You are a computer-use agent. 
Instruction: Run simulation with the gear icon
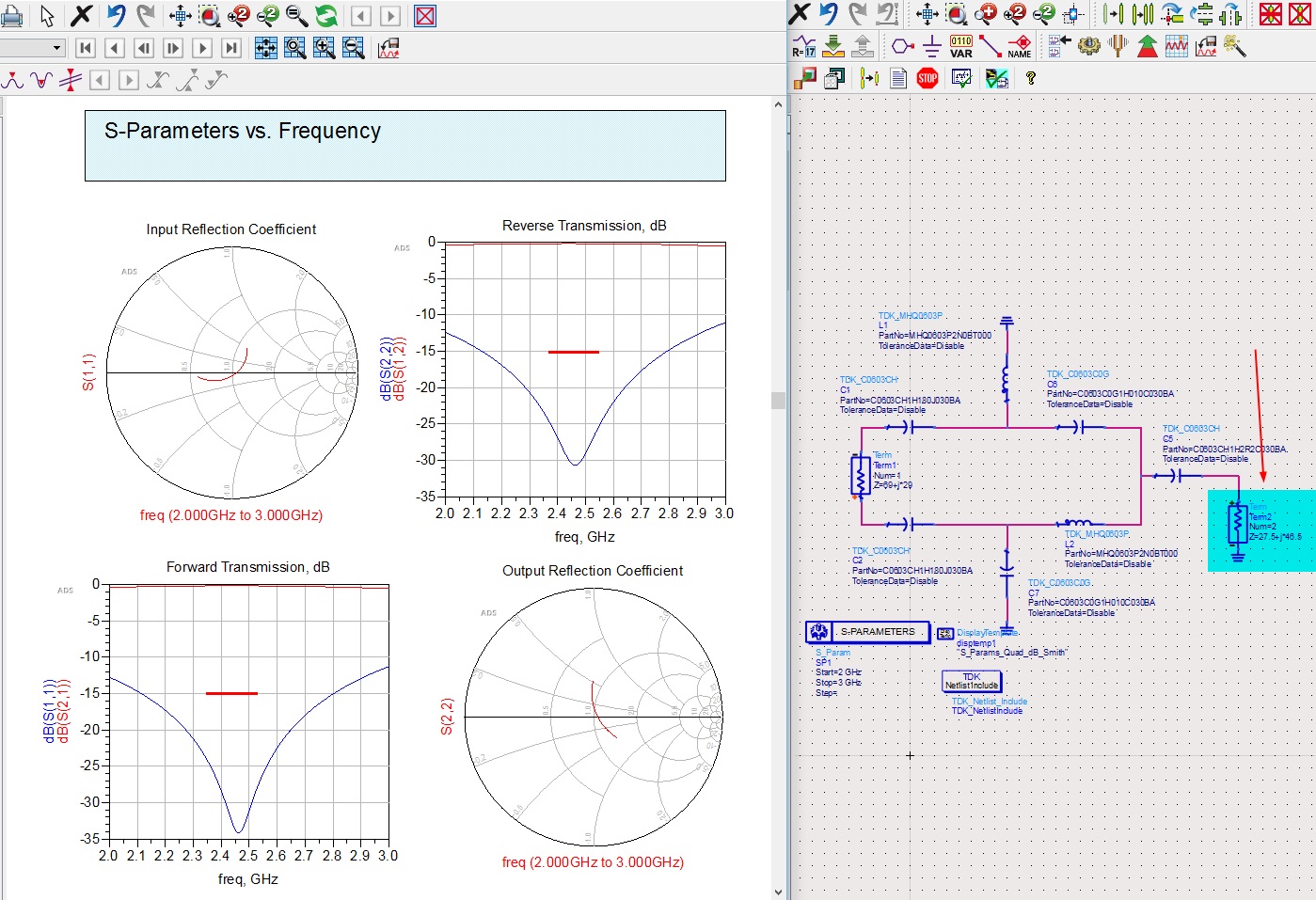pyautogui.click(x=1089, y=46)
